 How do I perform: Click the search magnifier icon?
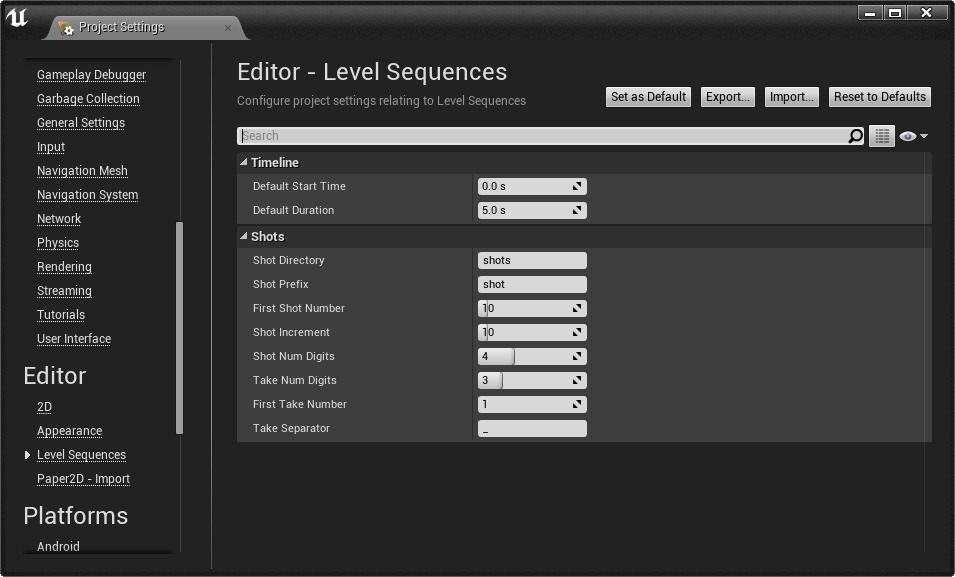855,136
